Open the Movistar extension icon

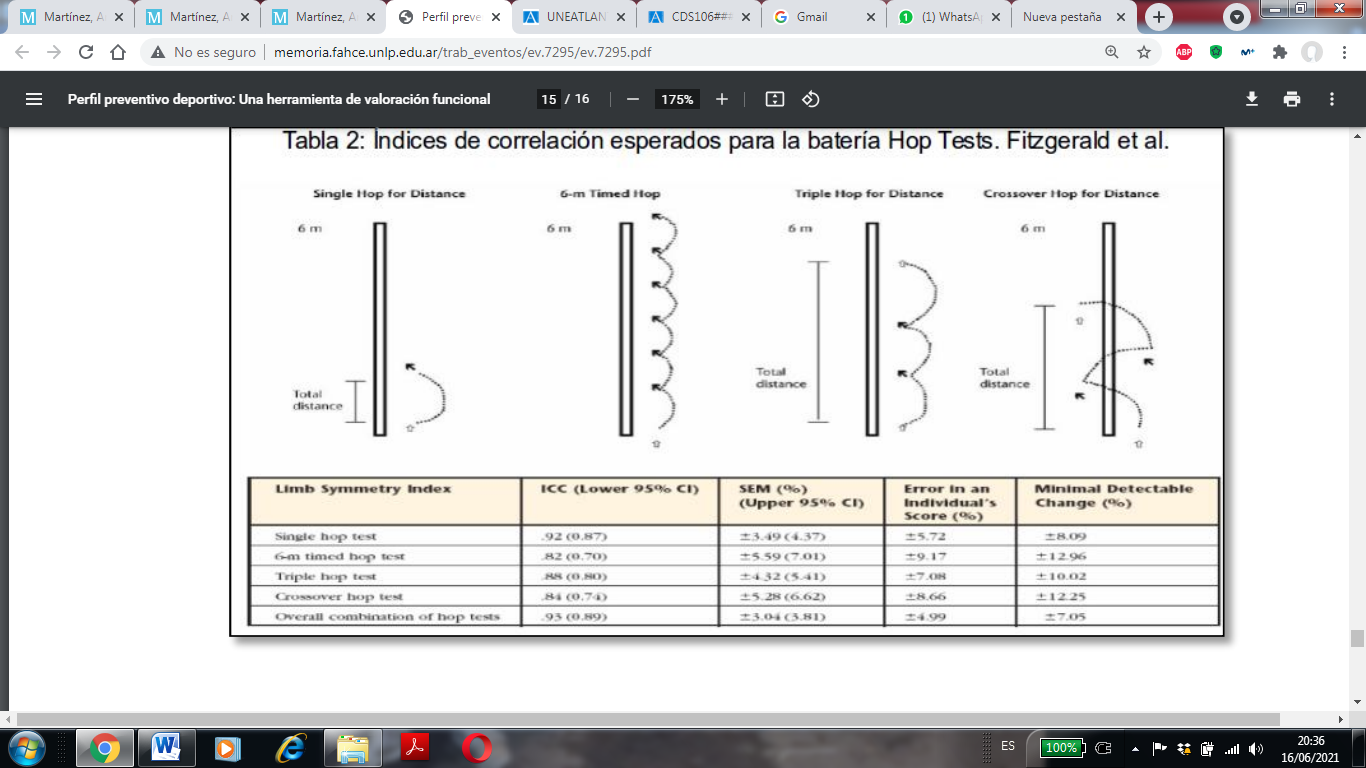pyautogui.click(x=1247, y=52)
